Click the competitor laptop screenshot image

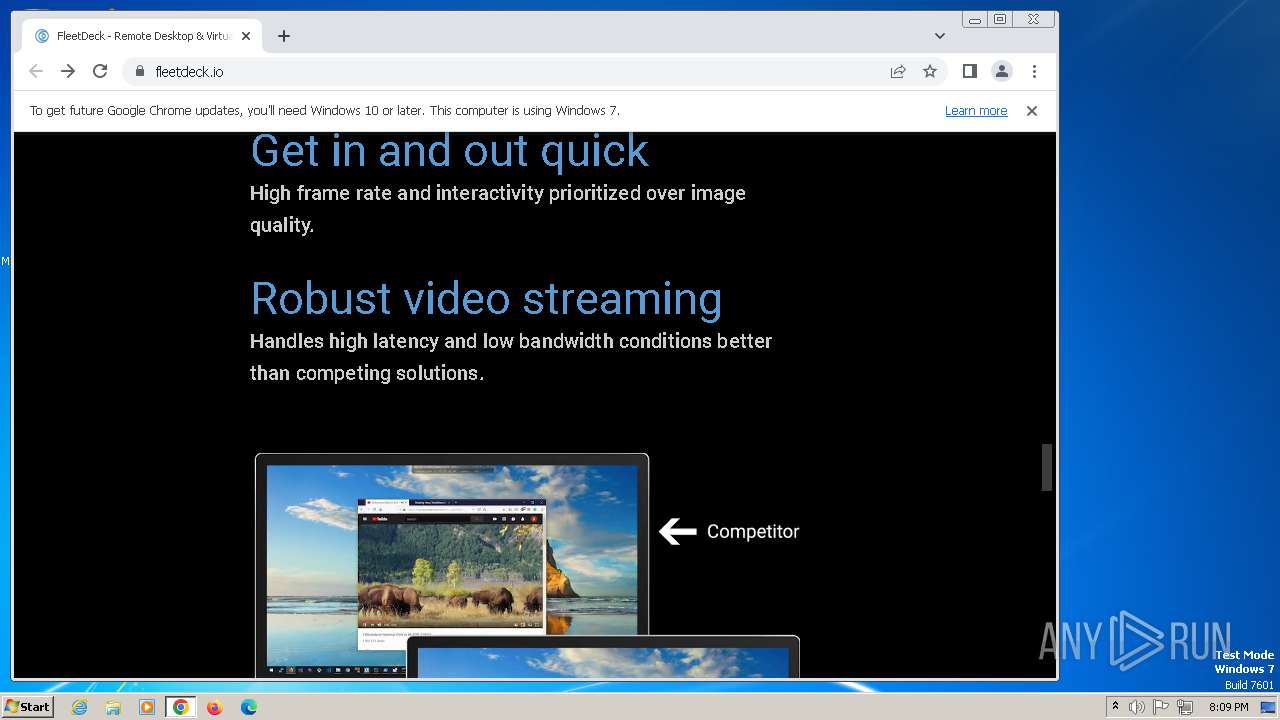click(452, 565)
